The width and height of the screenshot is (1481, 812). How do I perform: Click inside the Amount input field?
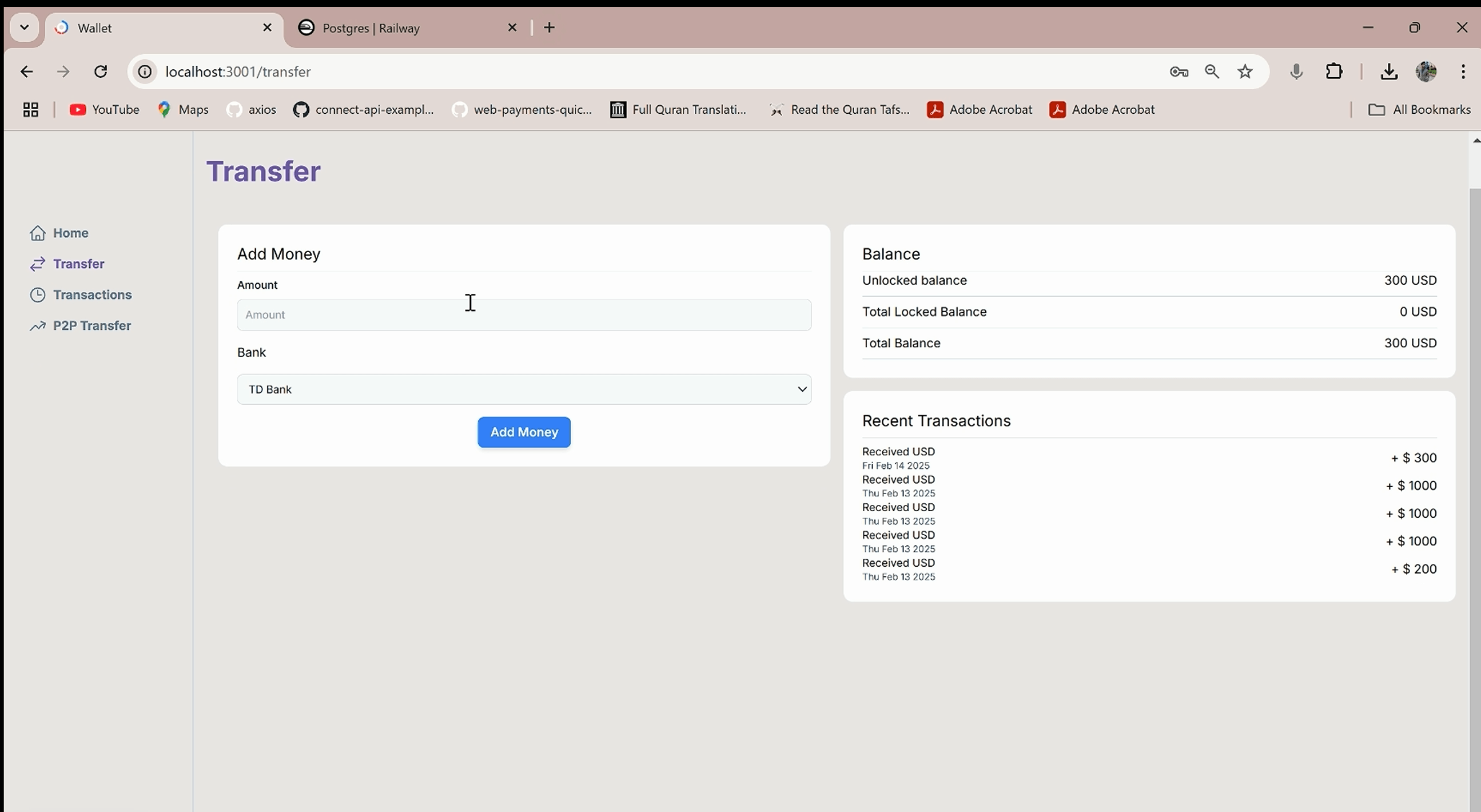click(x=524, y=315)
